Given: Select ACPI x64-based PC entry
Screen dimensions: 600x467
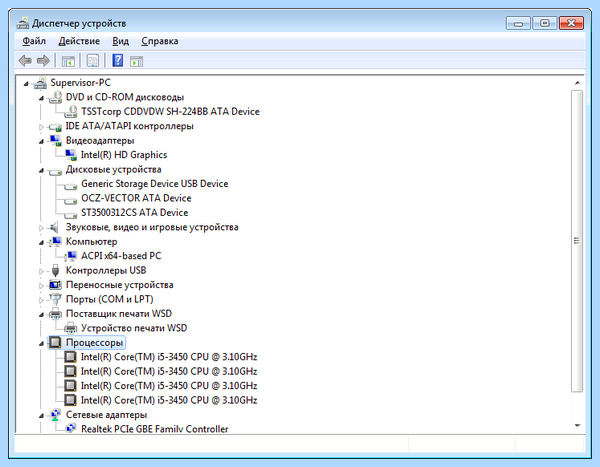Looking at the screenshot, I should tap(121, 256).
